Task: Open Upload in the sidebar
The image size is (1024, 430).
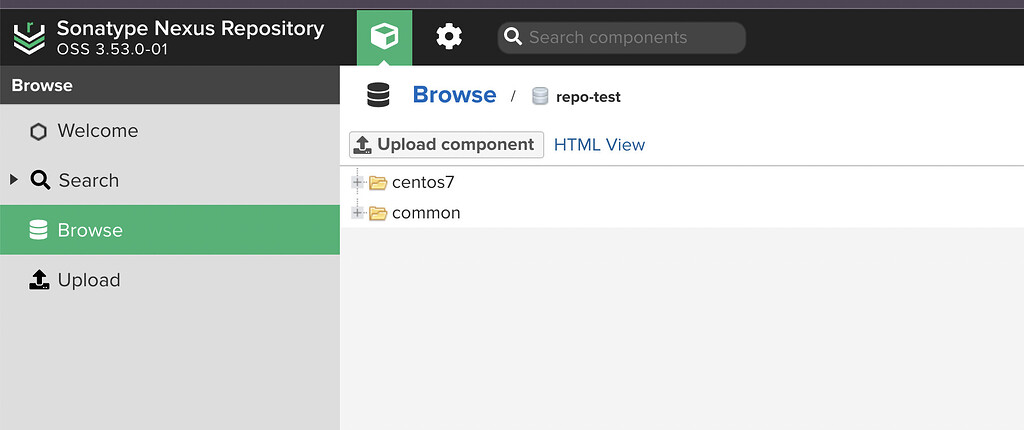Action: coord(170,280)
